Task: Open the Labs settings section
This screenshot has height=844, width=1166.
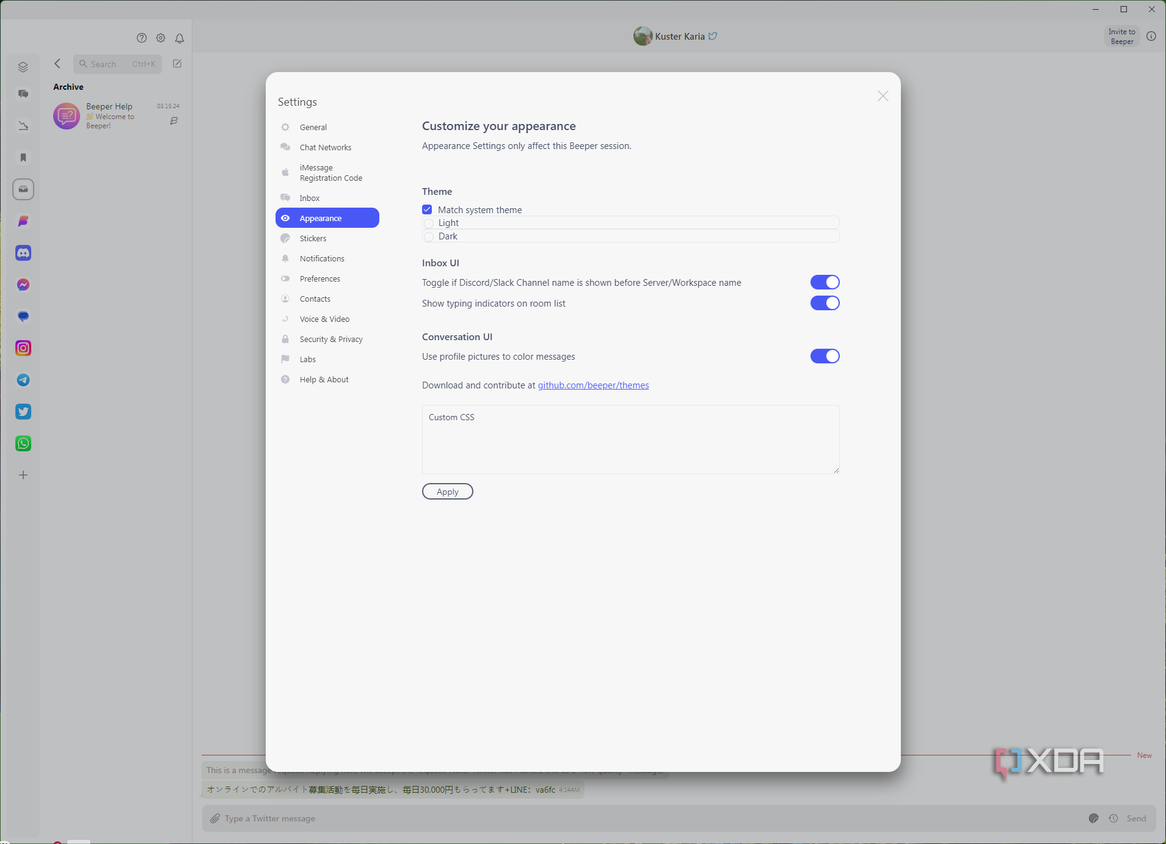Action: point(327,359)
